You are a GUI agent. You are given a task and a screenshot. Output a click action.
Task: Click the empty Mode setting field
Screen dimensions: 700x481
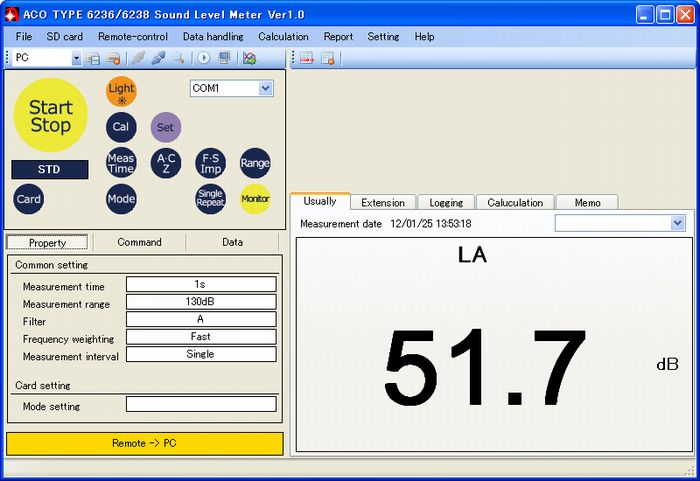[201, 404]
